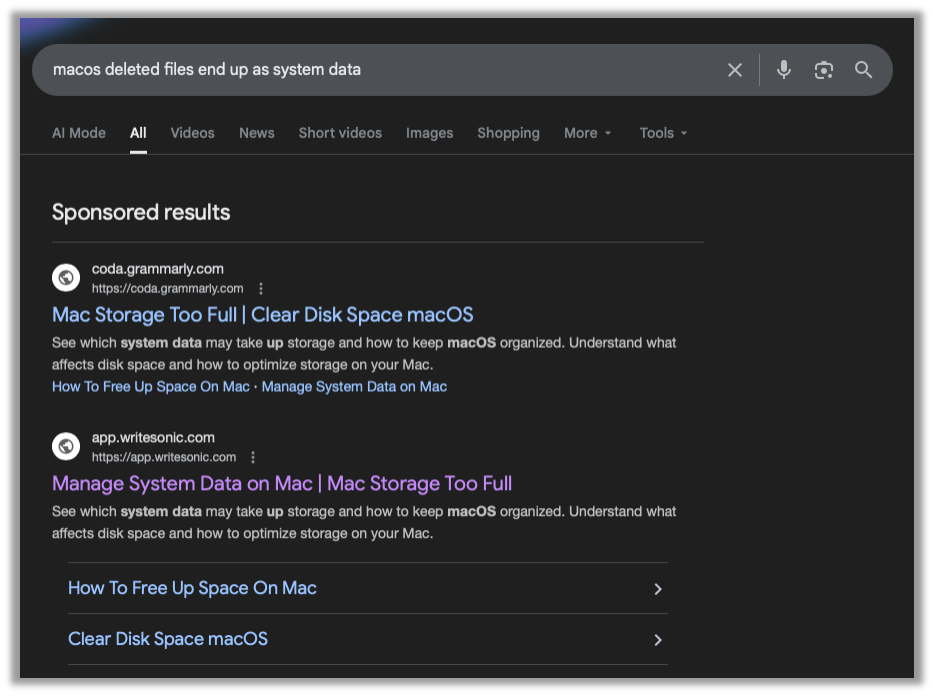934x696 pixels.
Task: Click the coda.grammarly.com site favicon
Action: tap(65, 277)
